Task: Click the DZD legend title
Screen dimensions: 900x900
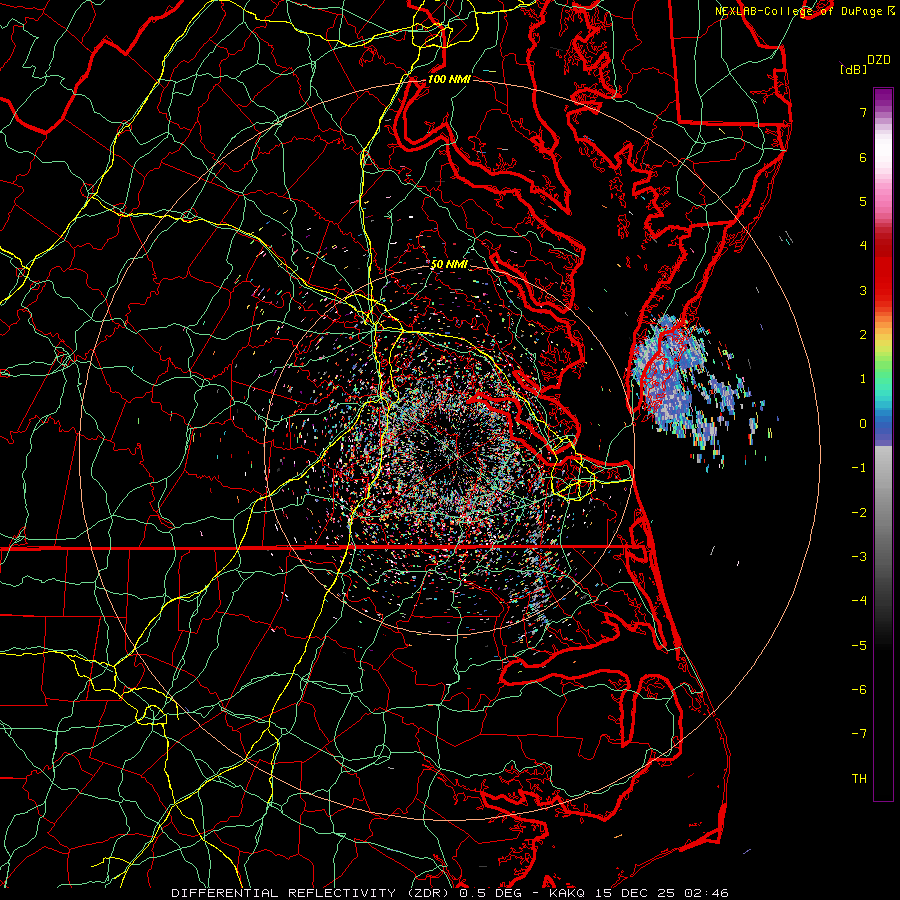Action: [879, 60]
